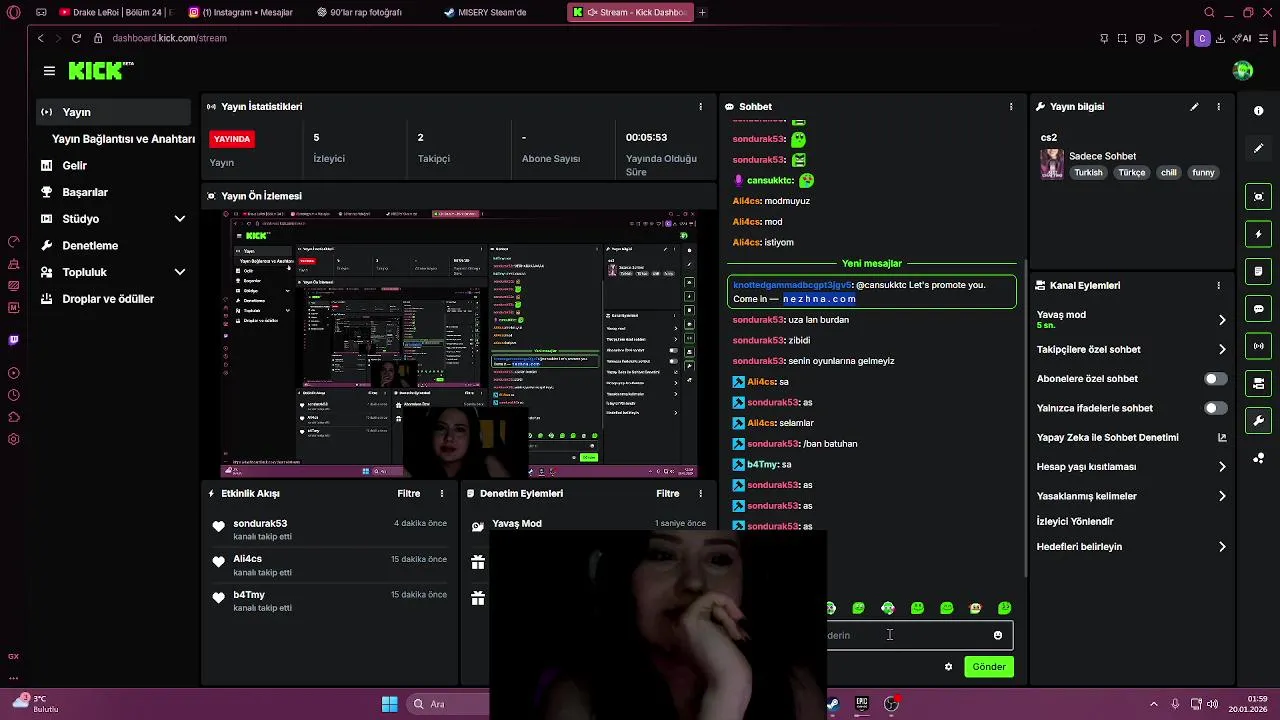Expand Hesap yaşı kısıtlaması settings
Viewport: 1280px width, 720px height.
click(1222, 466)
